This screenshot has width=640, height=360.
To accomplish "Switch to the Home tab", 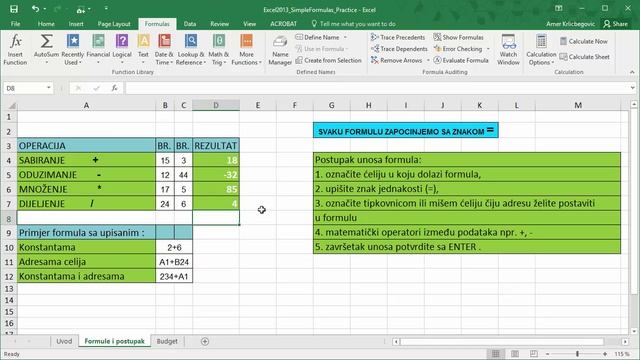I will pyautogui.click(x=46, y=24).
